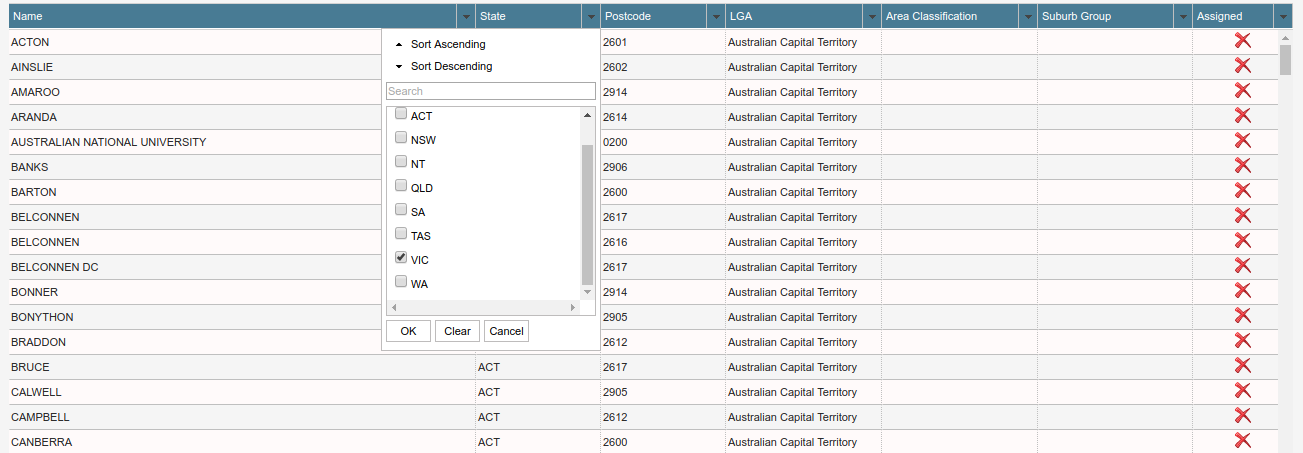The image size is (1303, 453).
Task: Focus the filter Search text field
Action: (490, 91)
